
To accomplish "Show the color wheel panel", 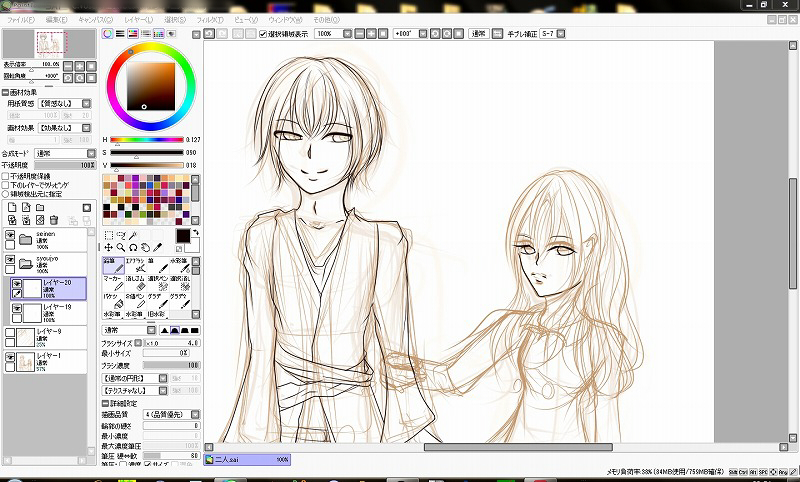I will click(x=107, y=34).
